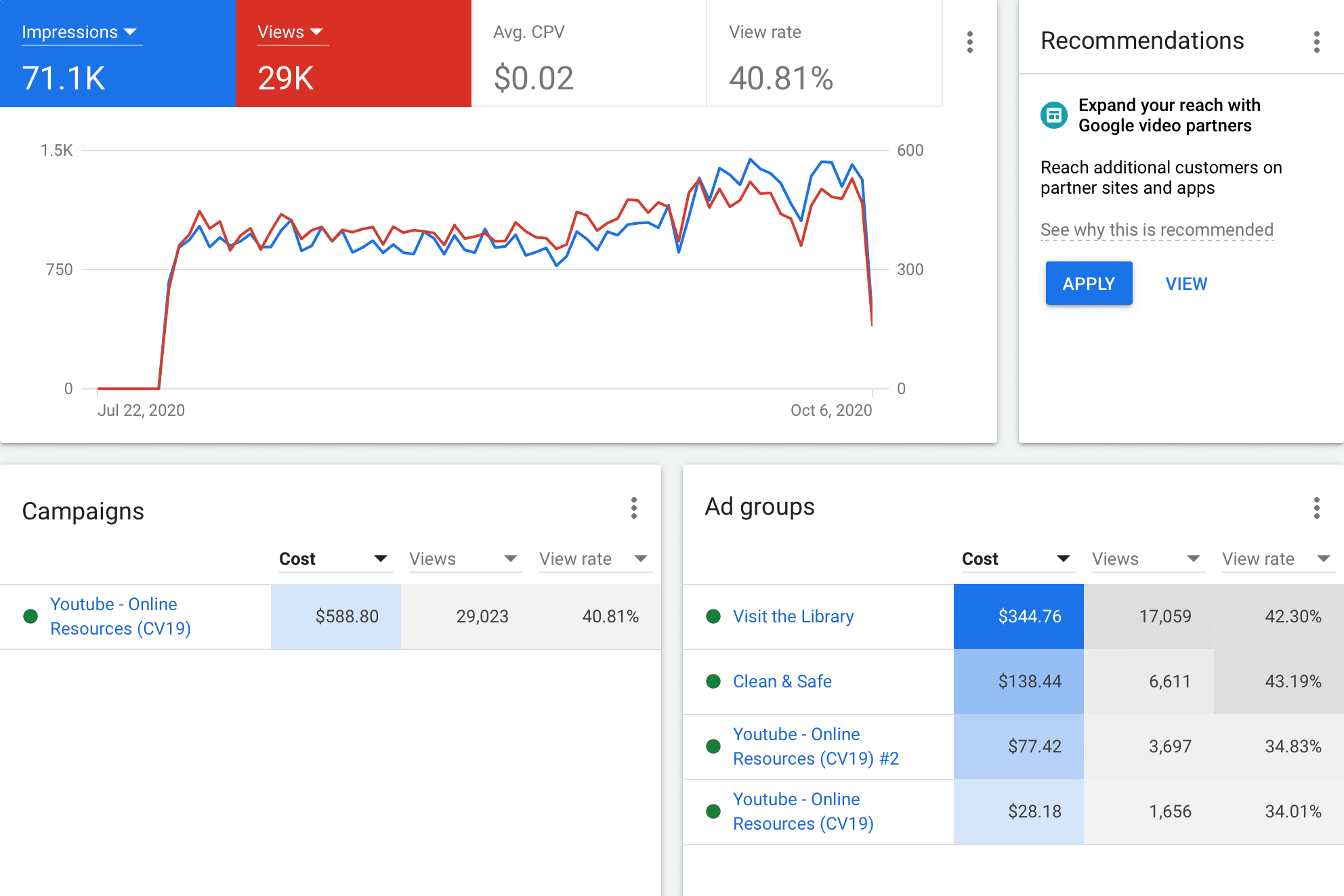The image size is (1344, 896).
Task: Click the Jul 22, 2020 chart start date
Action: click(x=141, y=410)
